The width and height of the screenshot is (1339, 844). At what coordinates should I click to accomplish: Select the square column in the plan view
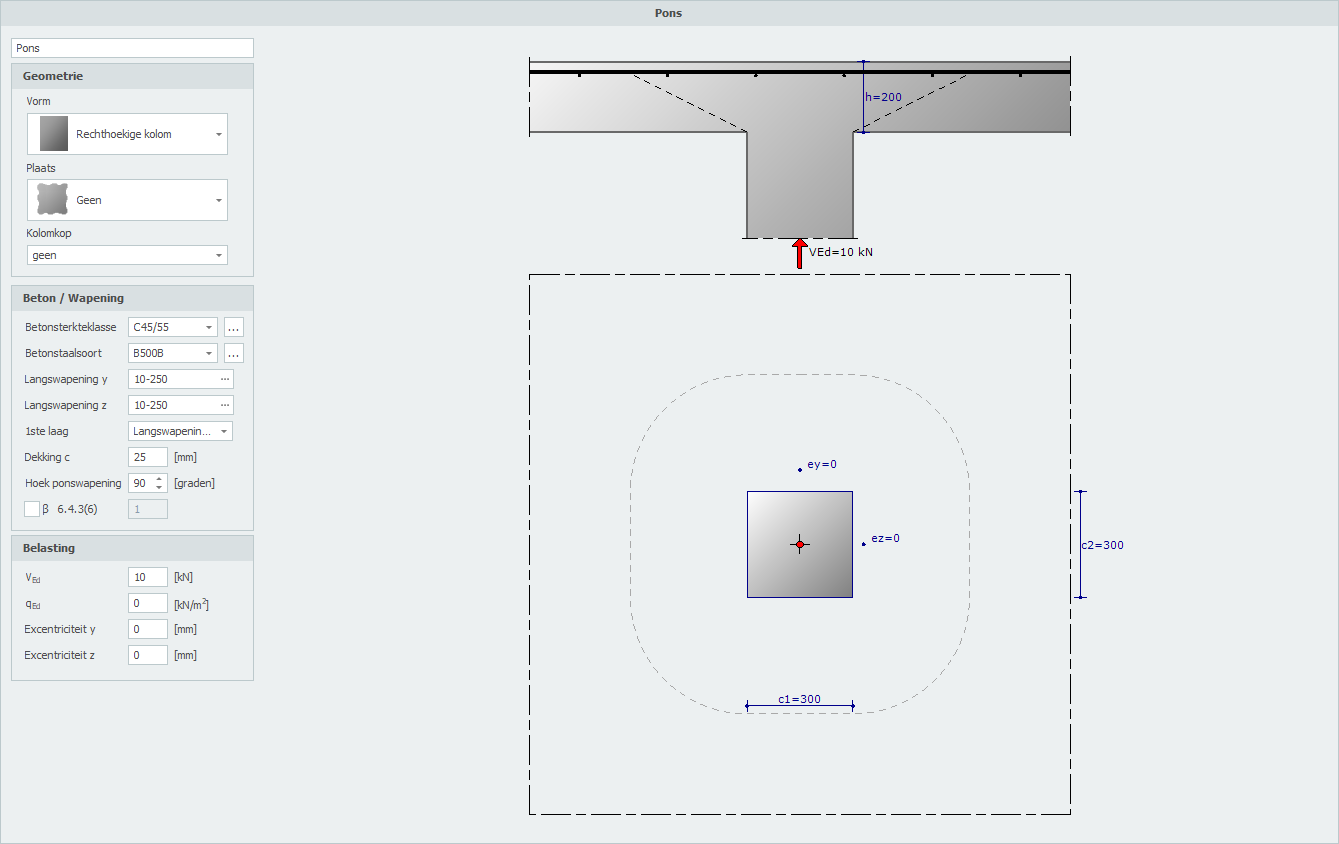[x=799, y=544]
